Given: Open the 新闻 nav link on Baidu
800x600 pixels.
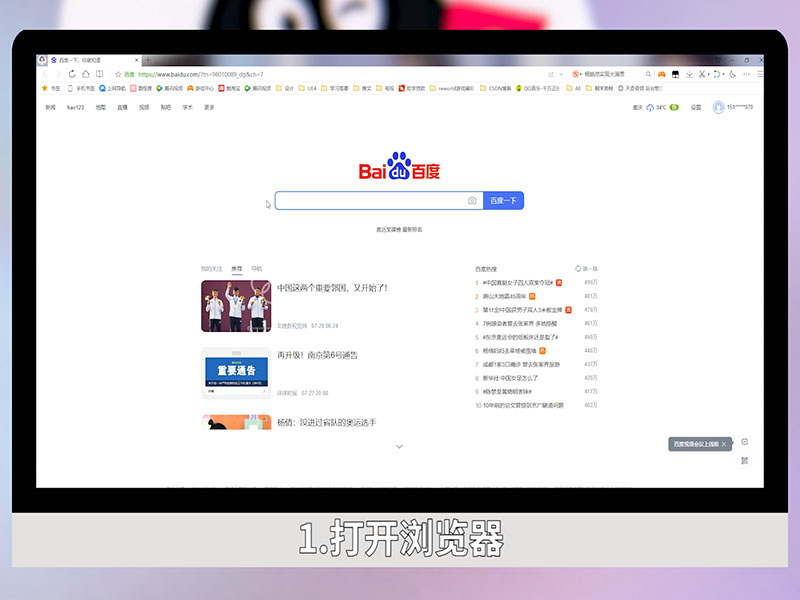Looking at the screenshot, I should 50,108.
